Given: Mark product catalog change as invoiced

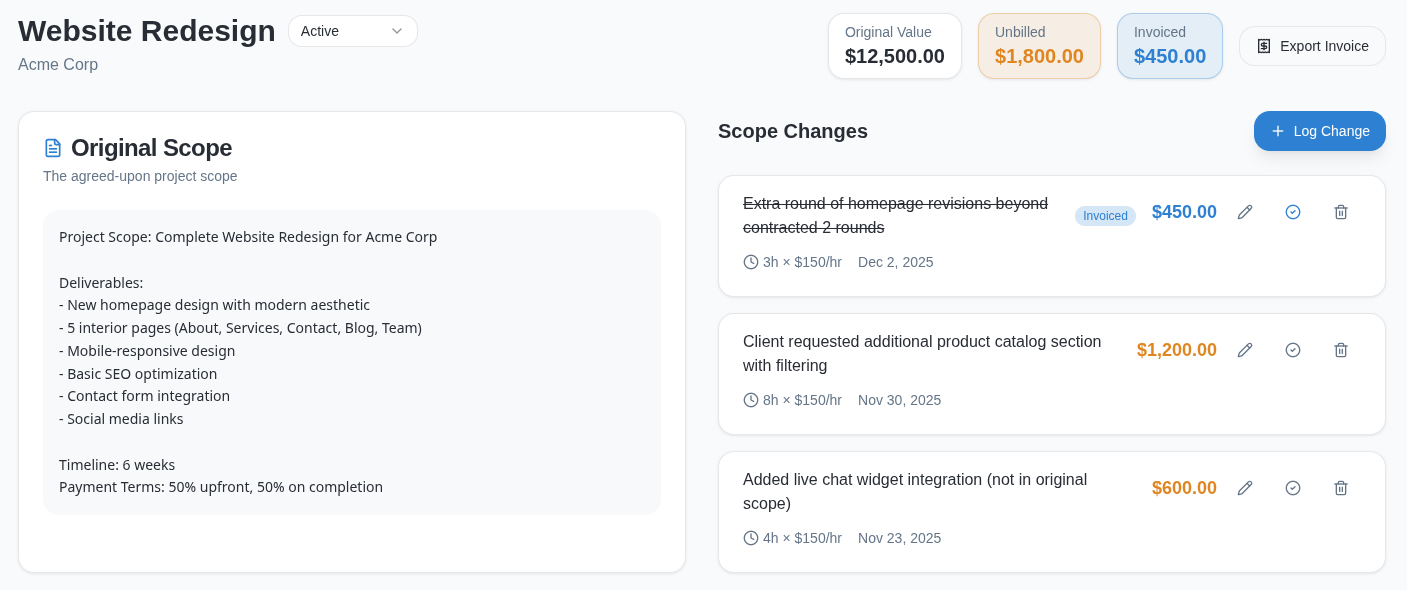Looking at the screenshot, I should [1293, 350].
